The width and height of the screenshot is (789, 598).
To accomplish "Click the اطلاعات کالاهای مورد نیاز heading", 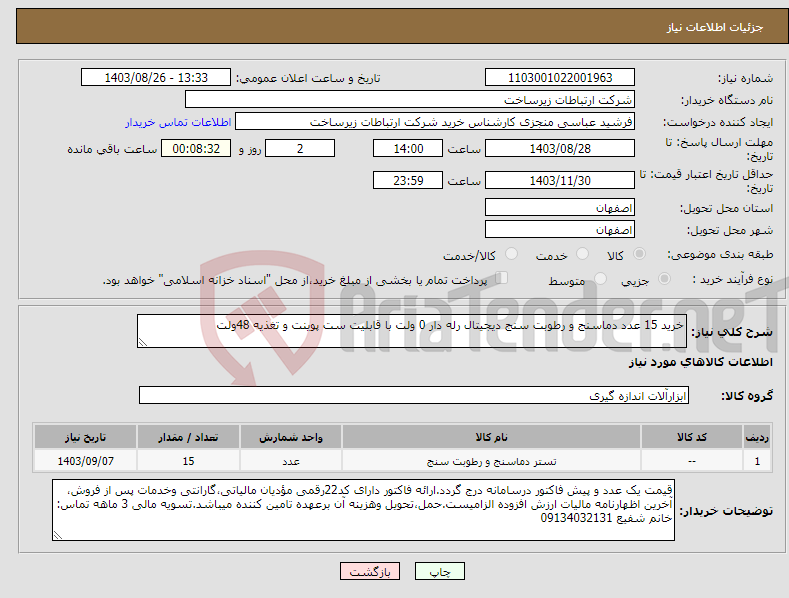I will [700, 362].
